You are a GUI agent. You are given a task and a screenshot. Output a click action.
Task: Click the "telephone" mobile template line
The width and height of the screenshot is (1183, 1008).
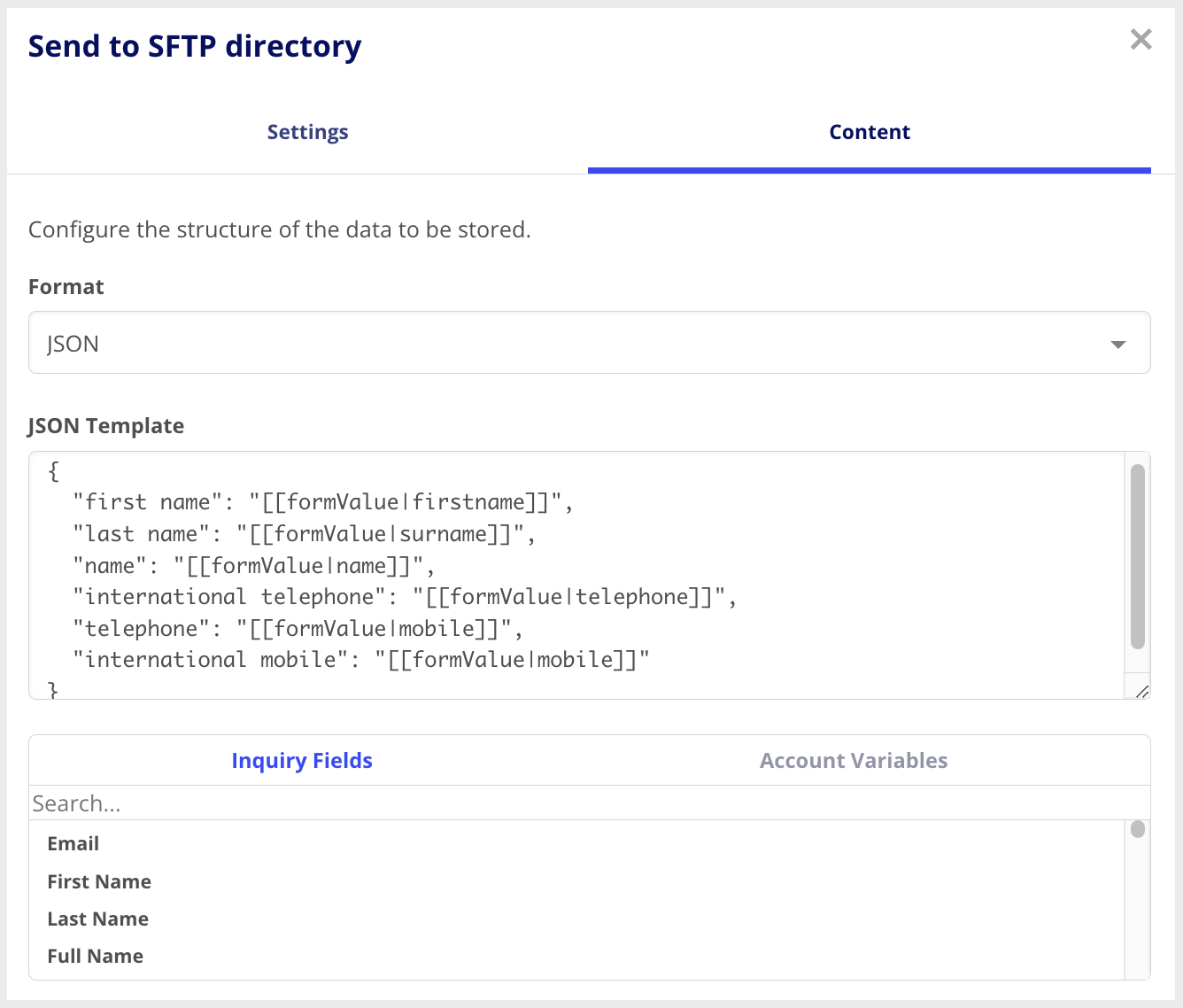298,629
